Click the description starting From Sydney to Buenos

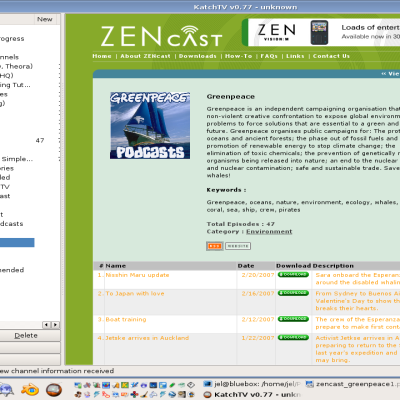(358, 301)
